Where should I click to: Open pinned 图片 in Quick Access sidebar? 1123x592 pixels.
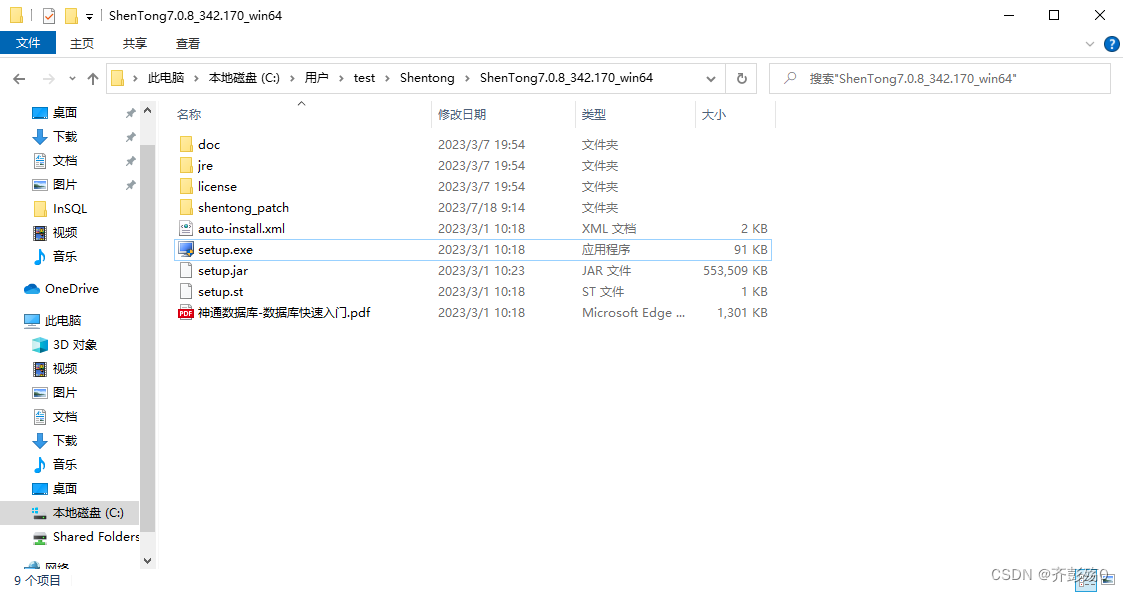click(x=64, y=184)
